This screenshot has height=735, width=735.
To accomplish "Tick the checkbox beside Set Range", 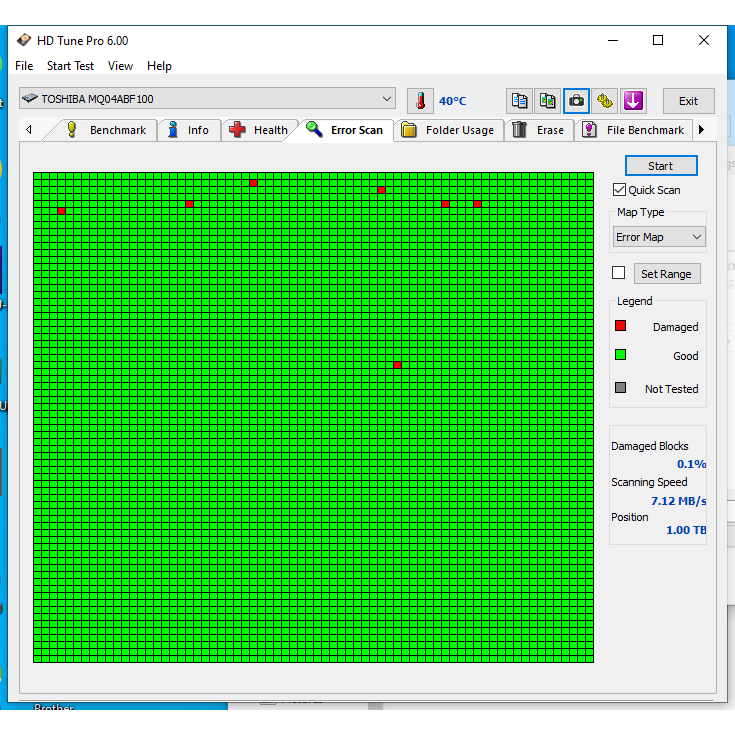I will 619,273.
